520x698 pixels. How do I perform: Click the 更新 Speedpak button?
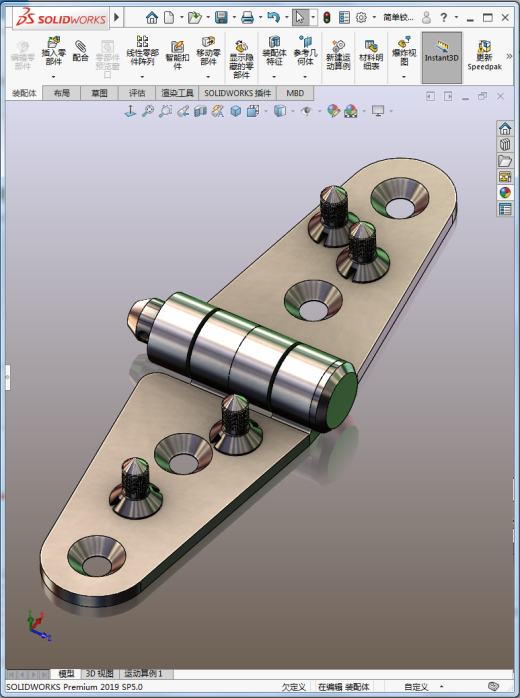[484, 55]
